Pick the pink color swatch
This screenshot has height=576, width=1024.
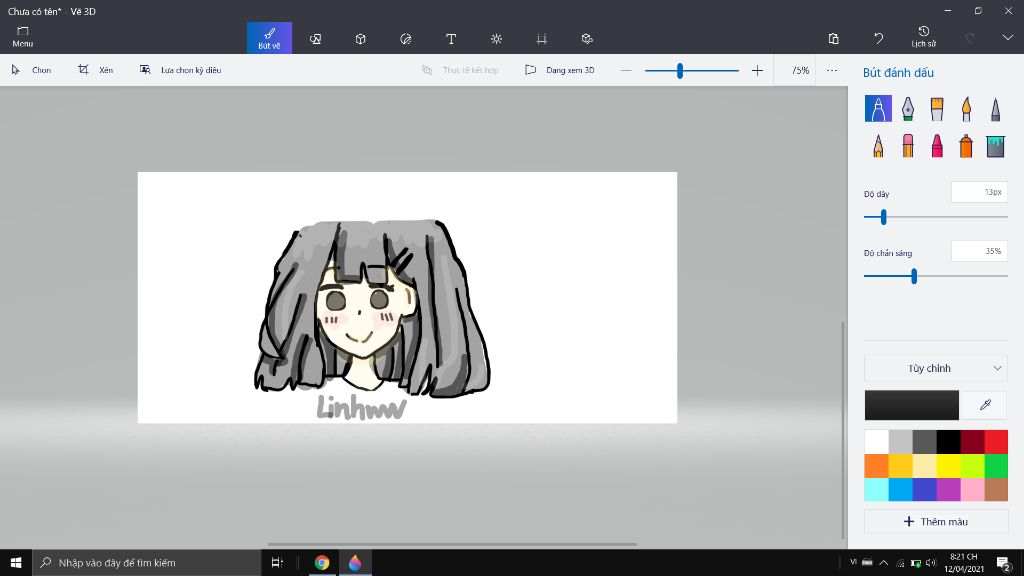(972, 489)
